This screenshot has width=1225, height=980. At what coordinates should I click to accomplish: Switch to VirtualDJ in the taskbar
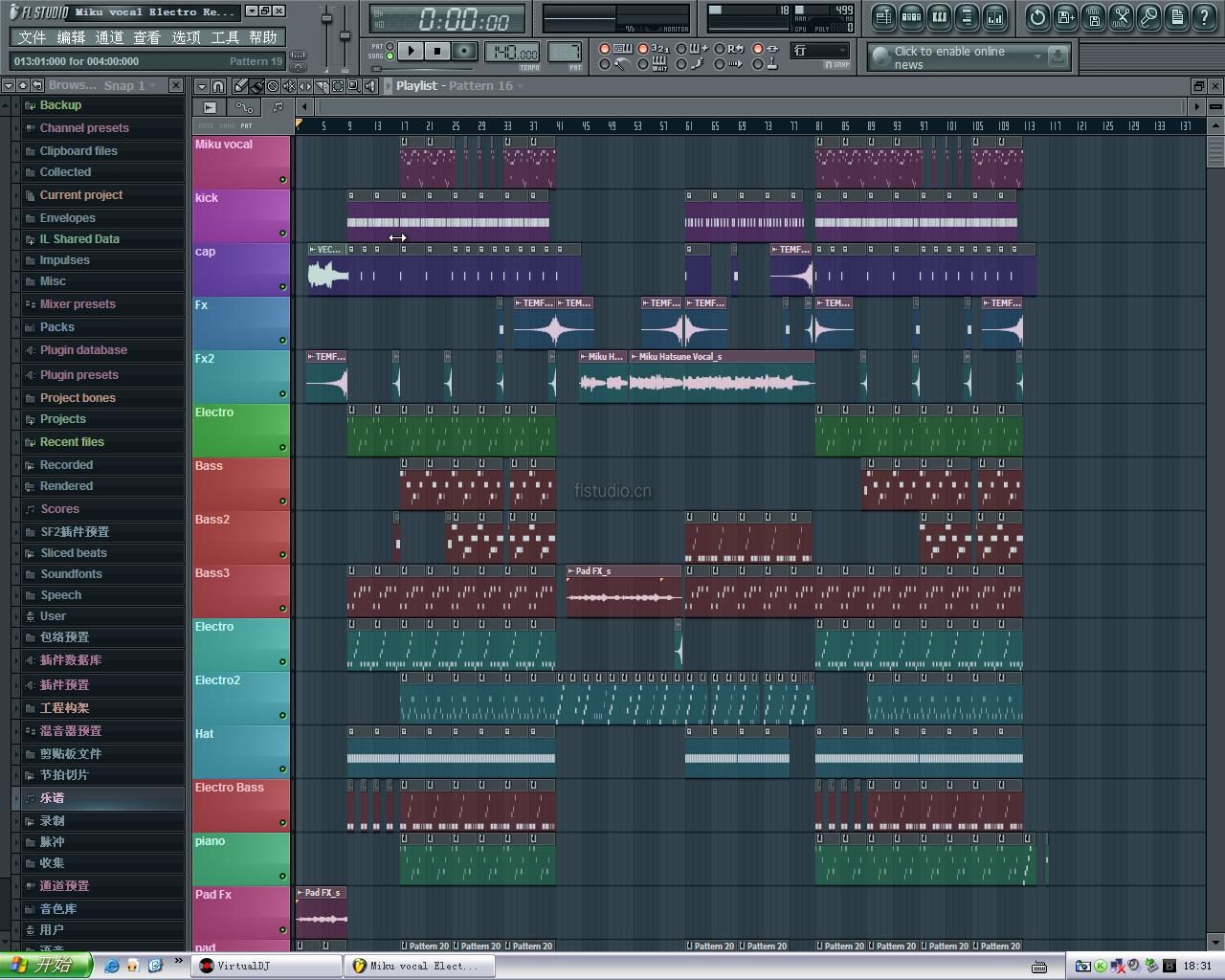pyautogui.click(x=267, y=966)
